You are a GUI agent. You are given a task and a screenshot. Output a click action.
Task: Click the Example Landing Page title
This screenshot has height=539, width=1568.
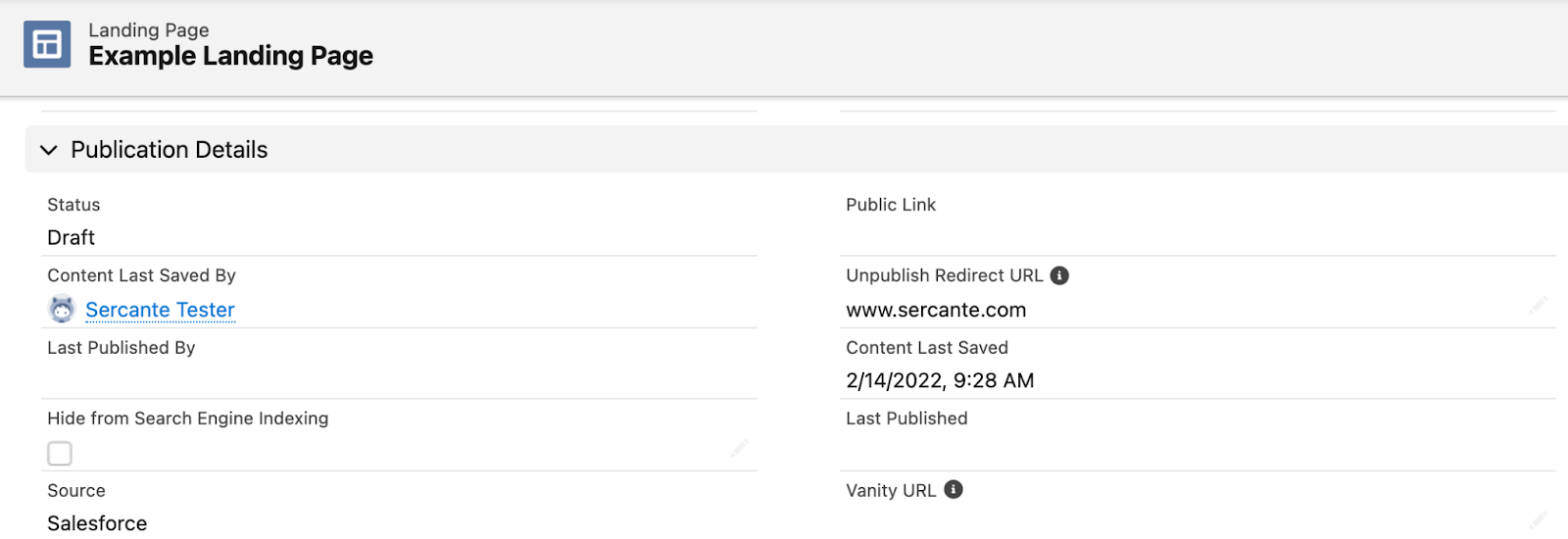tap(230, 56)
